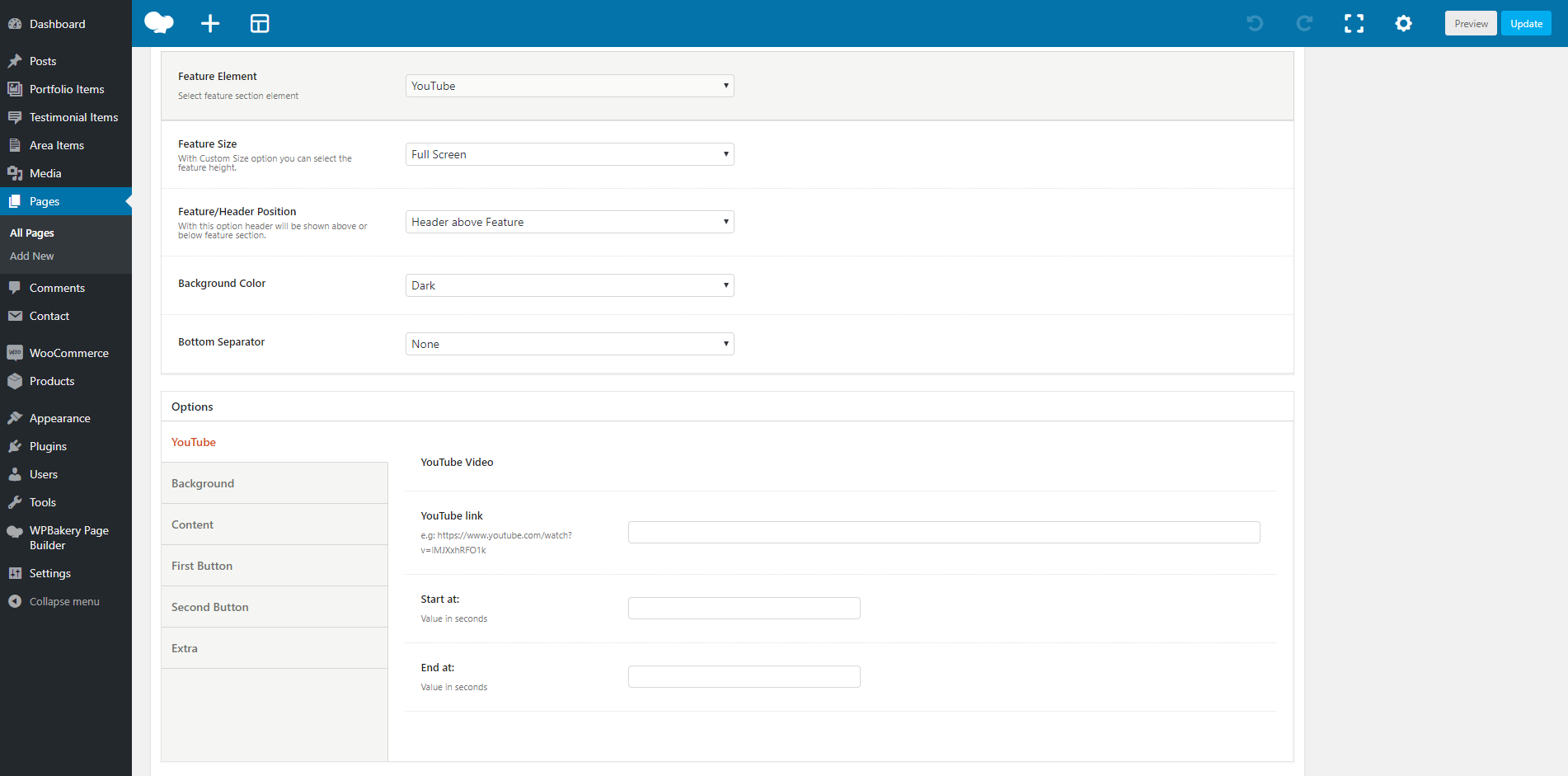The image size is (1568, 776).
Task: Click the WPBakery Page Builder icon
Action: tap(15, 531)
